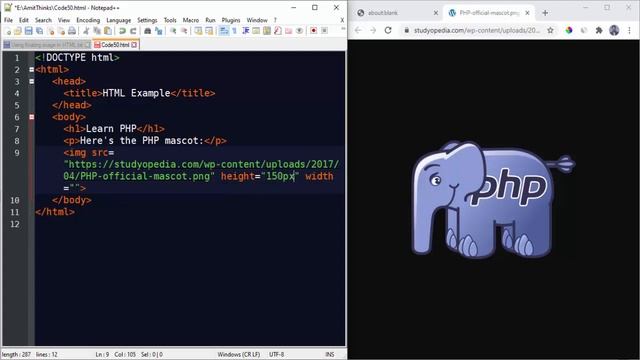Open the Encoding menu

(x=88, y=20)
